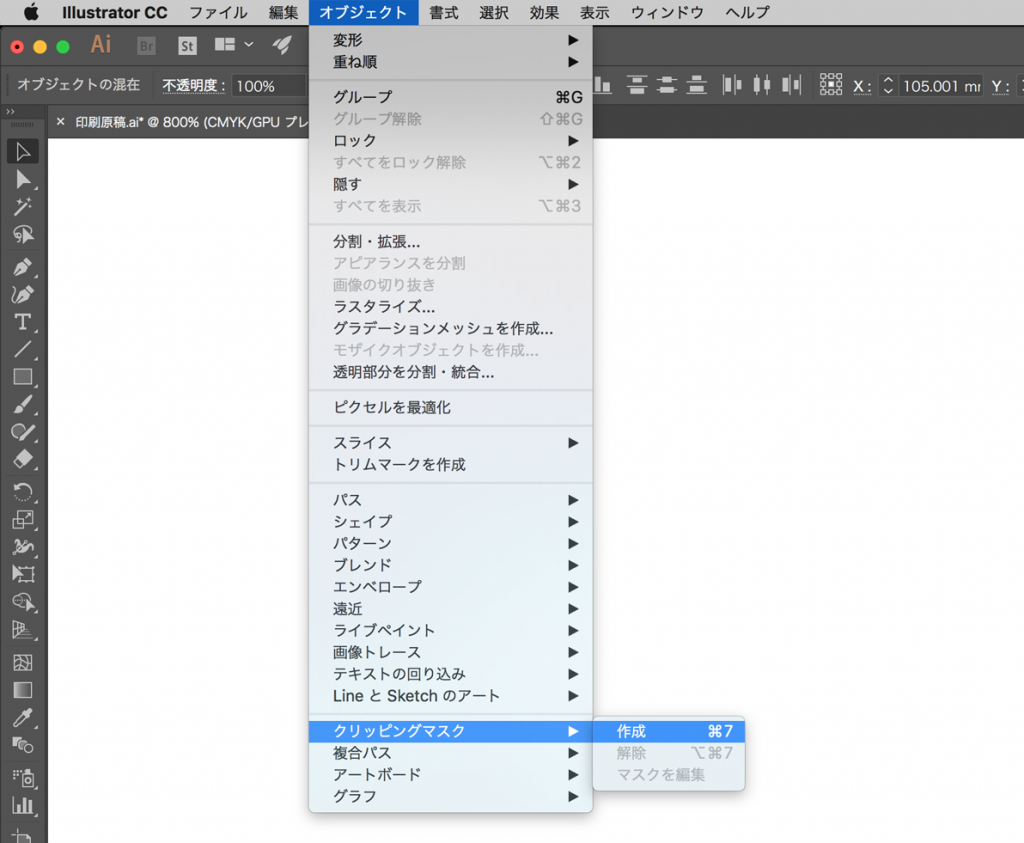Open Adobe Stock via St icon
Image resolution: width=1024 pixels, height=843 pixels.
(x=187, y=46)
